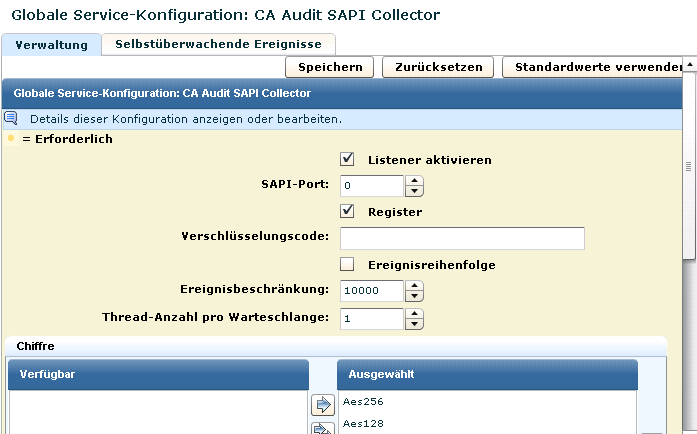Click the details info speech-bubble icon
Image resolution: width=697 pixels, height=434 pixels.
(11, 118)
